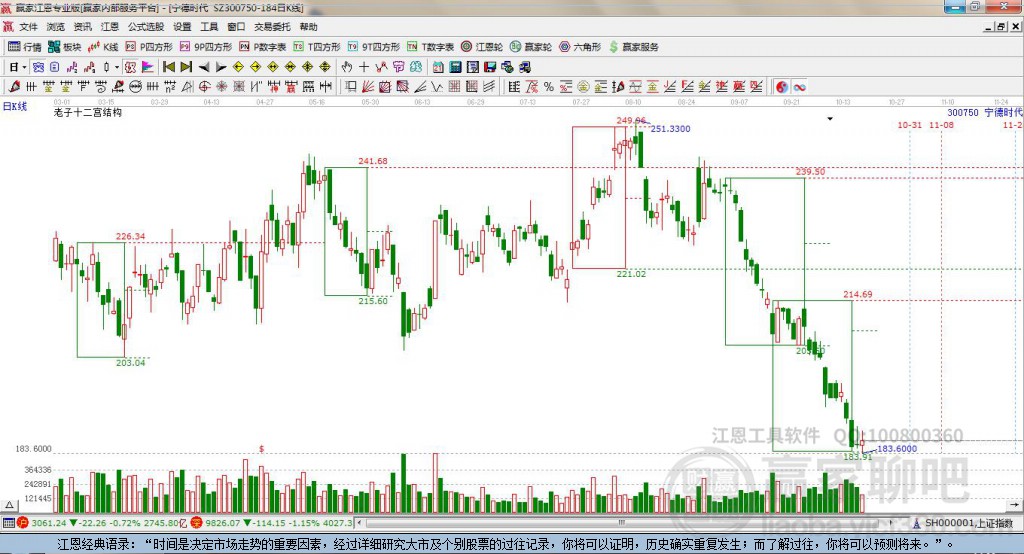1024x554 pixels.
Task: Click SH000001 上证指数 in status bar
Action: point(969,523)
